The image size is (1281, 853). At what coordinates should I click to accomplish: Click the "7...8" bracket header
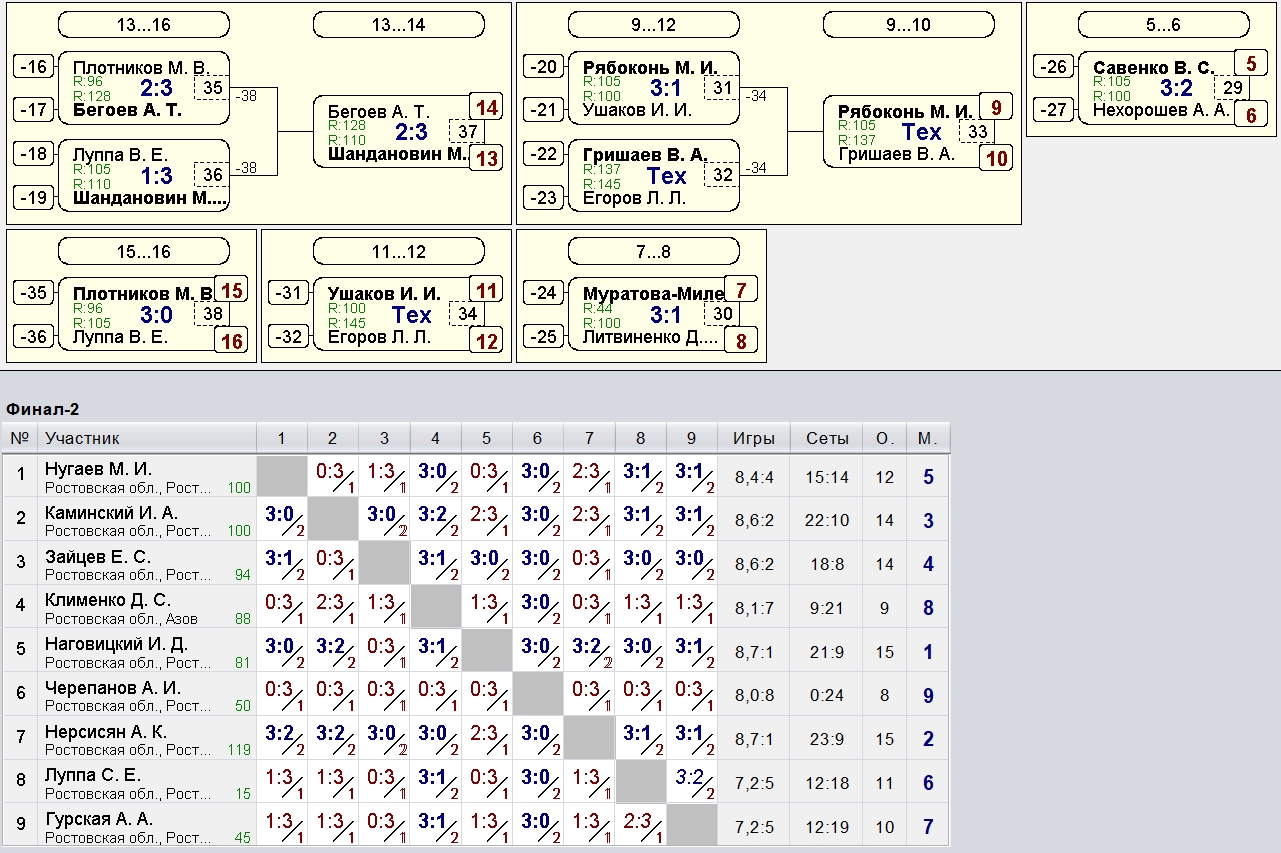click(x=653, y=251)
